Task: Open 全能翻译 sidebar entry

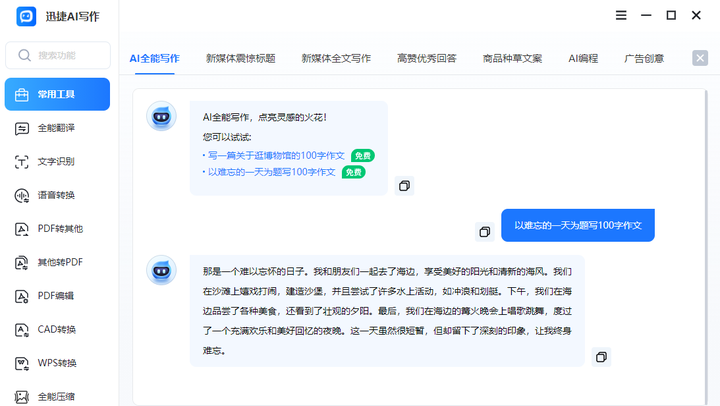Action: coord(57,128)
